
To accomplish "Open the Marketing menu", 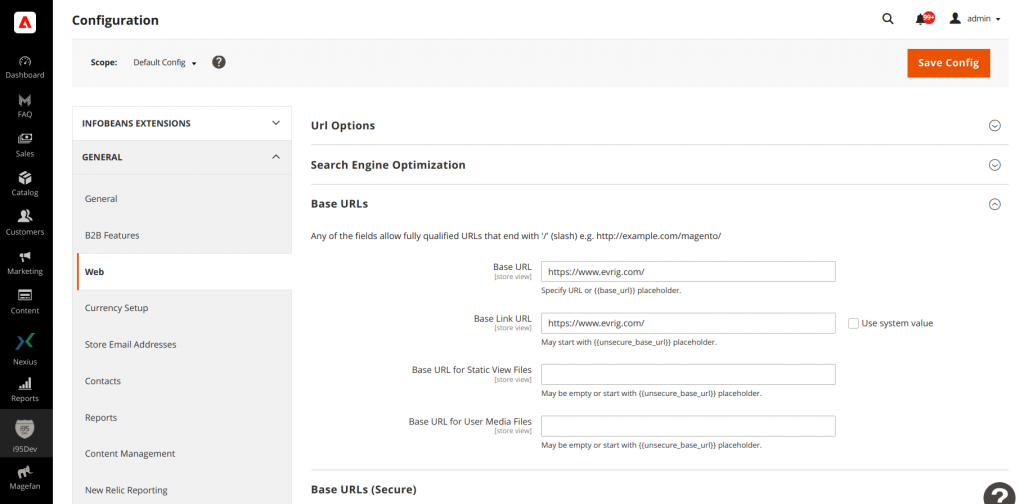I will tap(25, 263).
